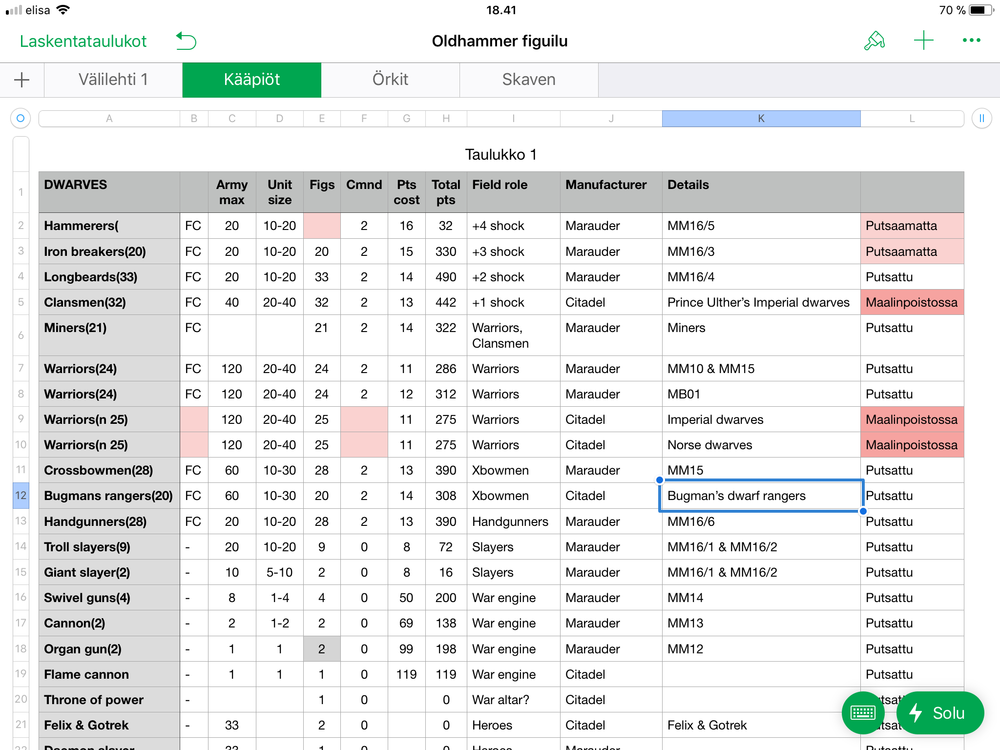The height and width of the screenshot is (750, 1000).
Task: Select the MB01 details cell
Action: 761,393
